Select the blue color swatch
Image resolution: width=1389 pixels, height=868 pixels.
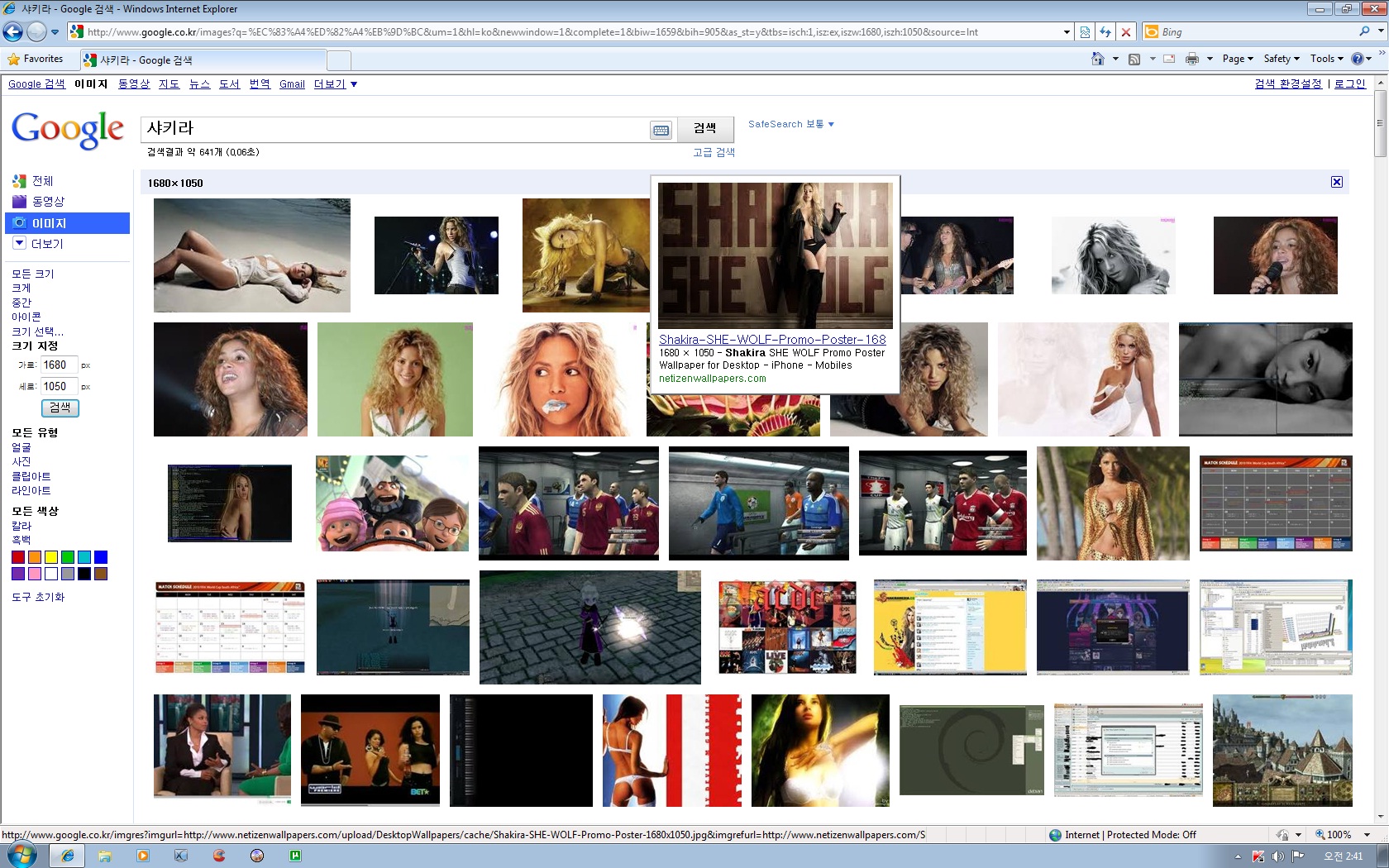101,557
